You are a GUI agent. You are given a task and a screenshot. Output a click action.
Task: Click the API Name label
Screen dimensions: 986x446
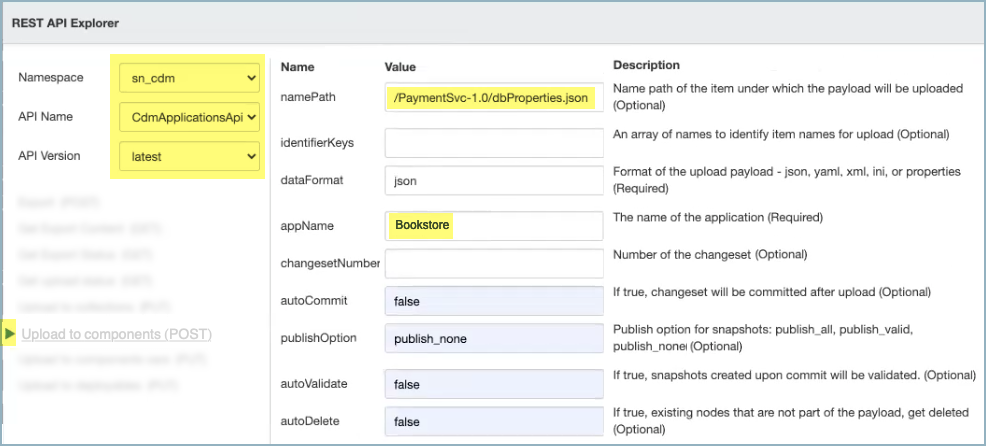(45, 116)
